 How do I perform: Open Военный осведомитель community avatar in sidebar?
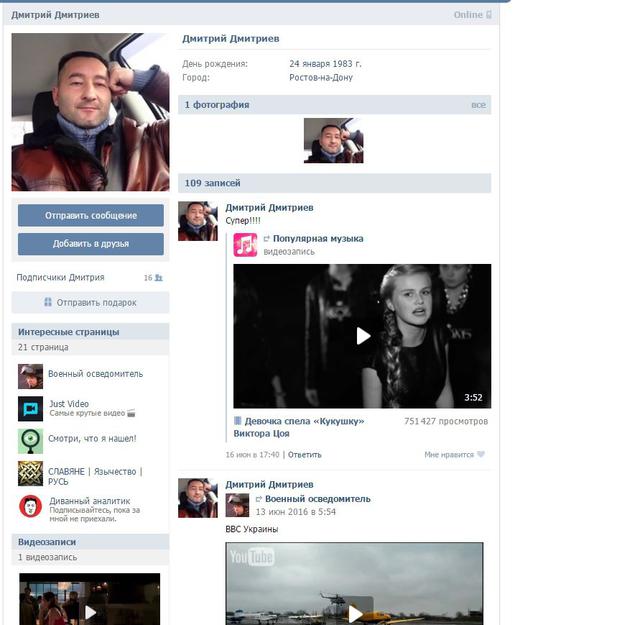click(30, 376)
